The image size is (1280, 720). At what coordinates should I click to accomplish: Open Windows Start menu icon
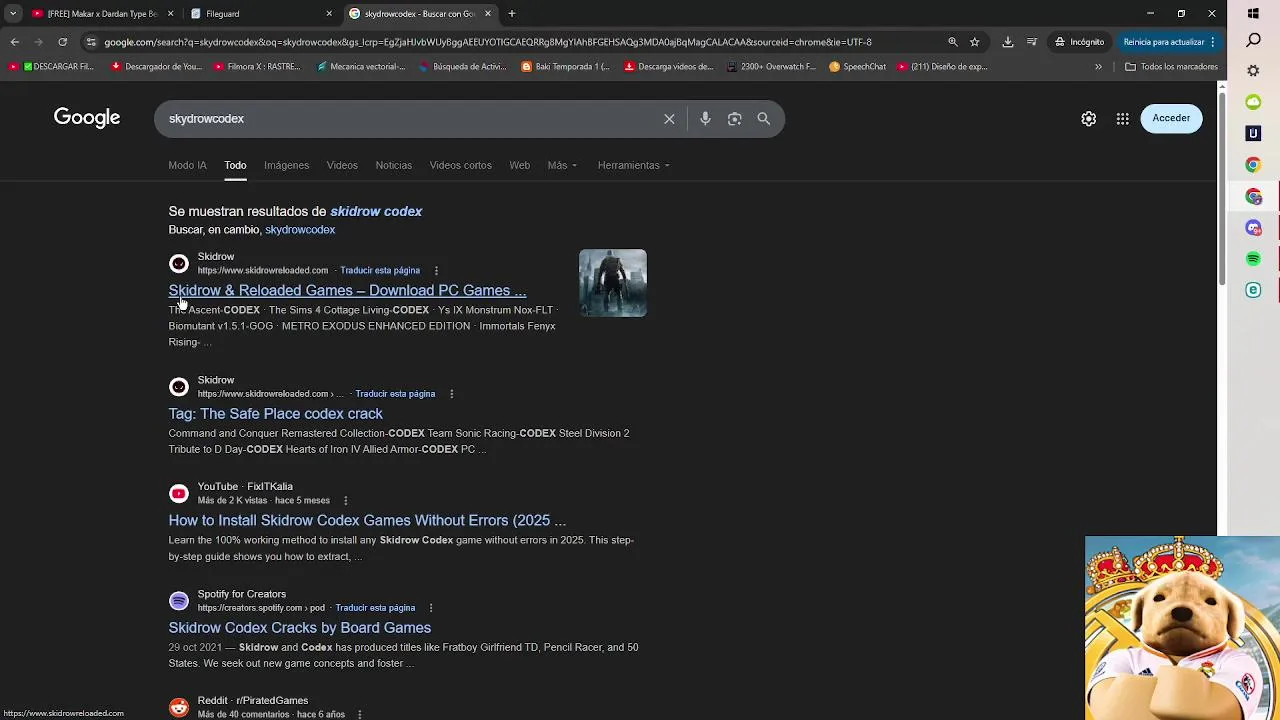tap(1253, 14)
